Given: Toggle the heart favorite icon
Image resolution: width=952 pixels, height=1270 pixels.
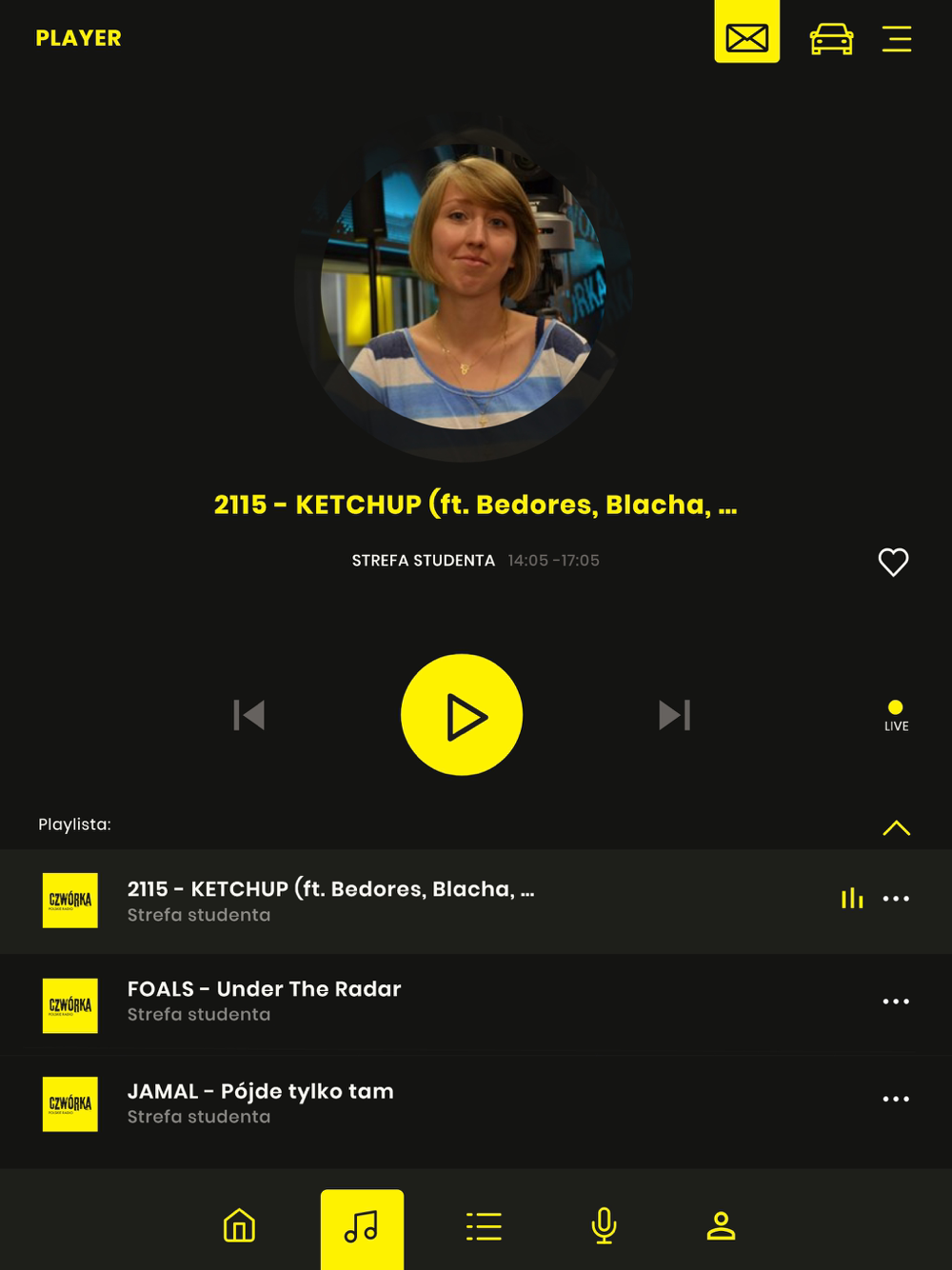Looking at the screenshot, I should pyautogui.click(x=893, y=562).
